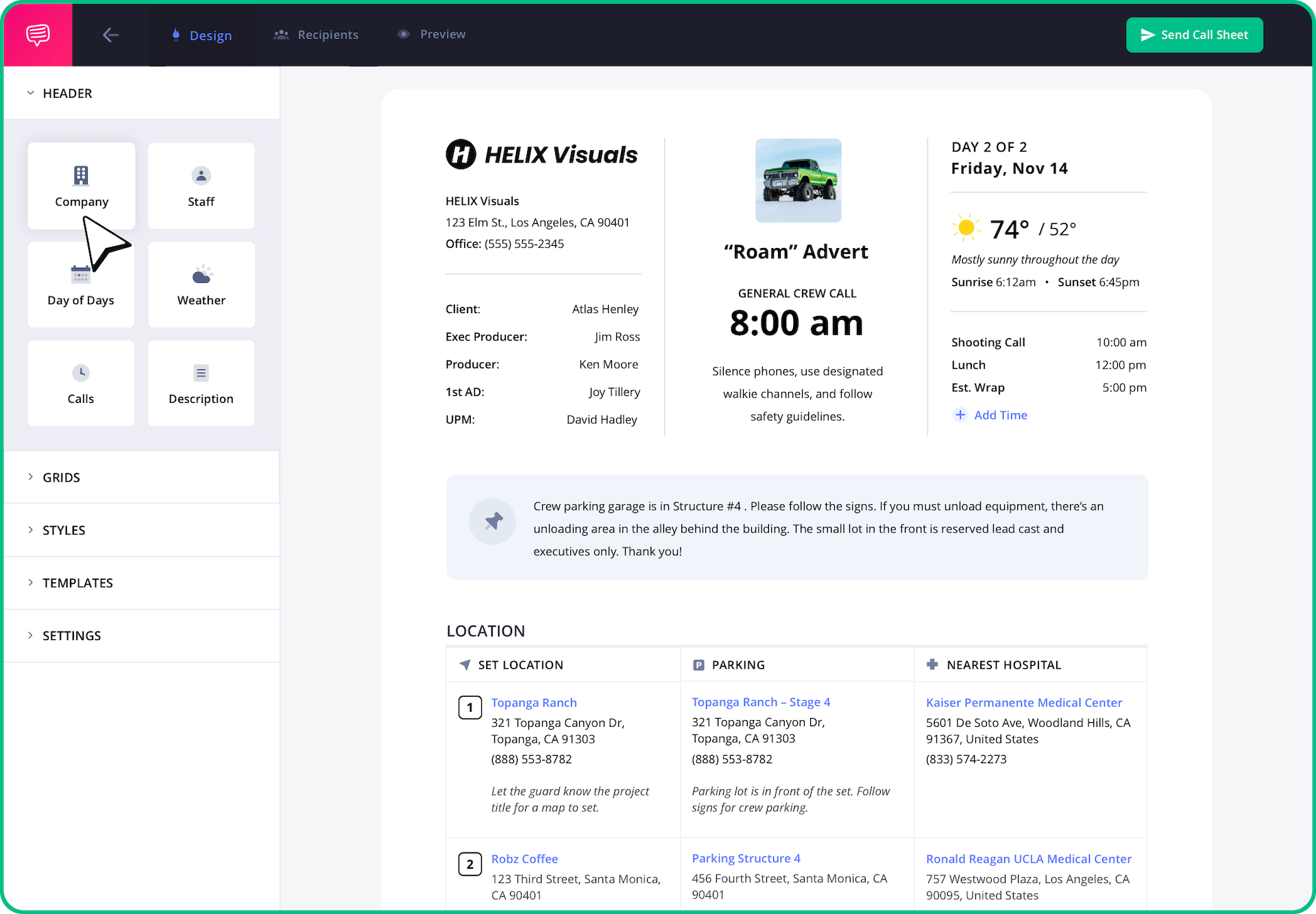1316x914 pixels.
Task: Expand the STYLES section
Action: coord(64,530)
